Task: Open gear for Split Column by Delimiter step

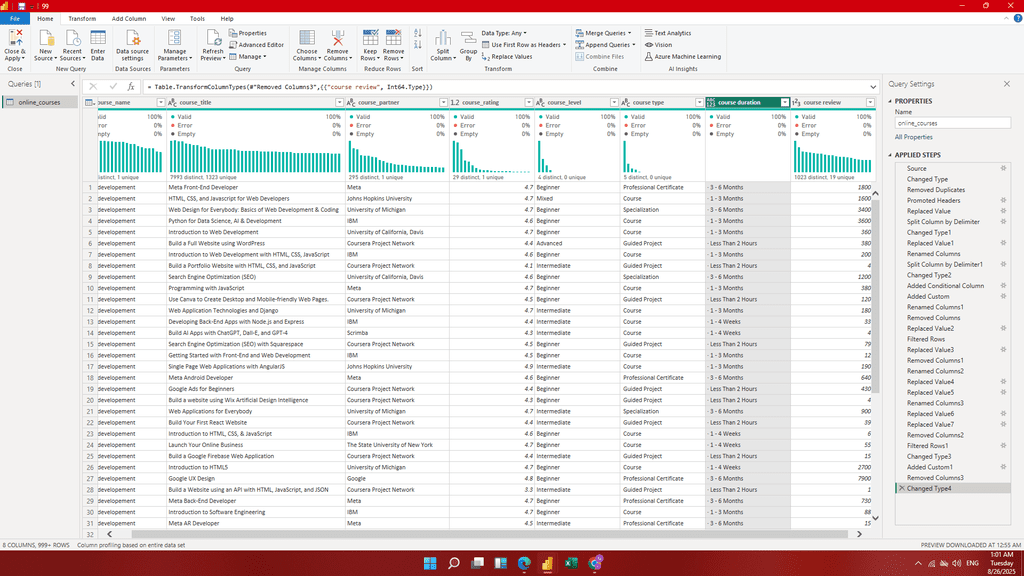Action: click(x=1003, y=221)
